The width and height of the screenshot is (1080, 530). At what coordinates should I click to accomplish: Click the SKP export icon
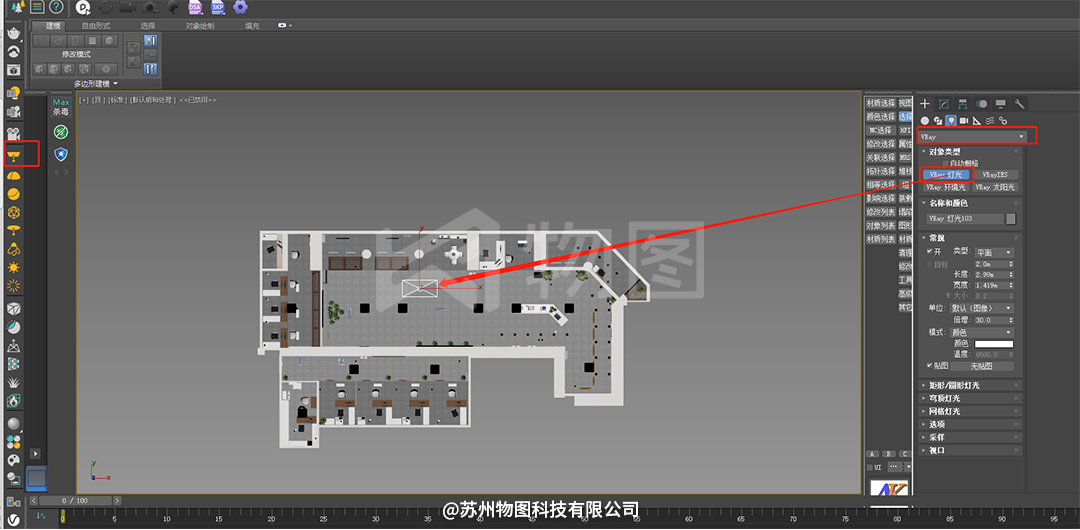tap(217, 7)
